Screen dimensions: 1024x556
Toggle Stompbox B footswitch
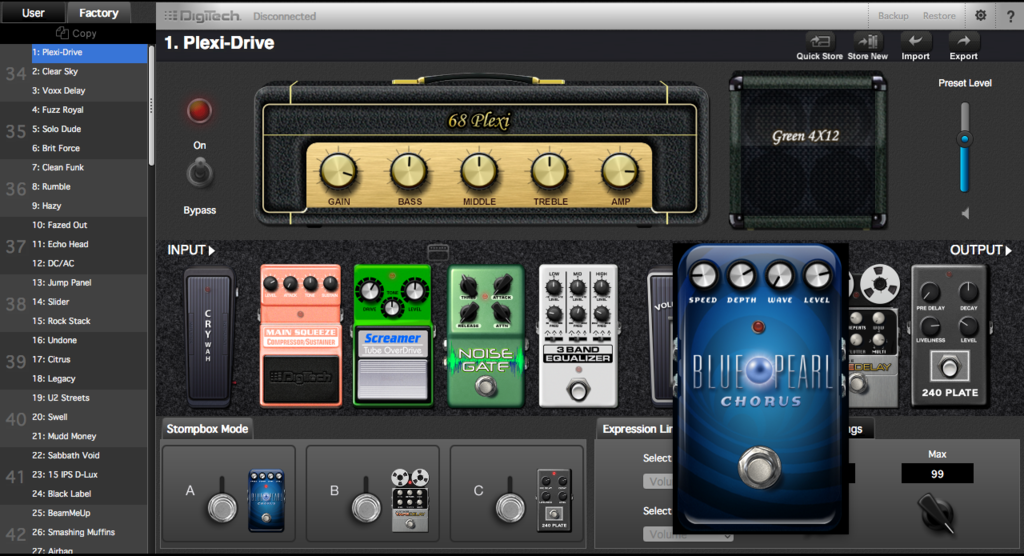tap(366, 506)
